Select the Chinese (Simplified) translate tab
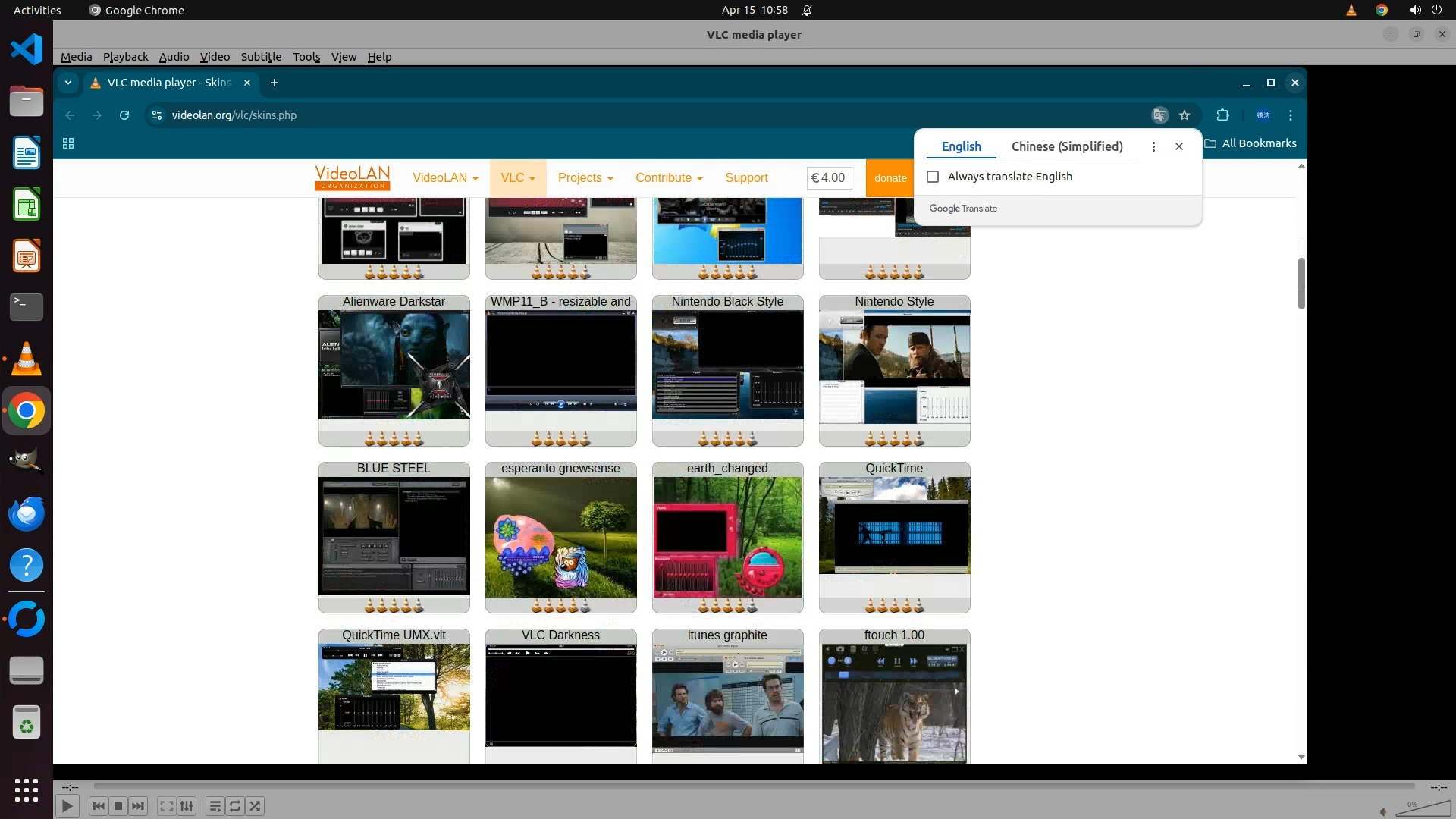This screenshot has width=1456, height=819. (1066, 146)
